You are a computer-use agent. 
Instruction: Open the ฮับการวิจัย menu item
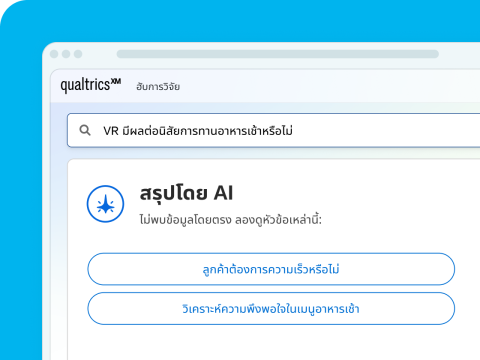[158, 87]
